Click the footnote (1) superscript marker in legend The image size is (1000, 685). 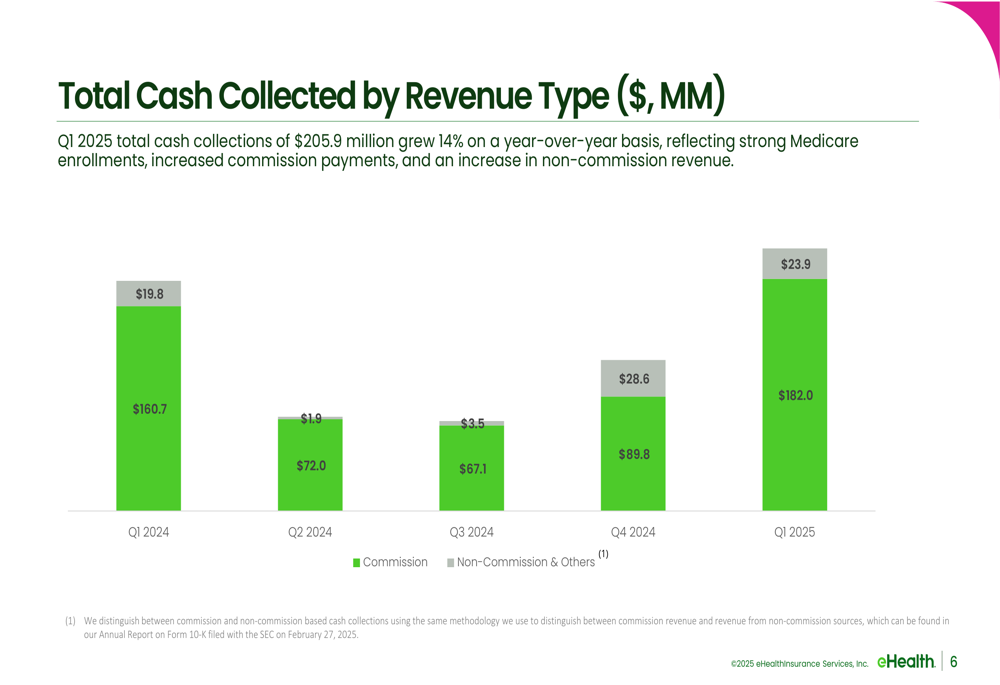pyautogui.click(x=603, y=554)
